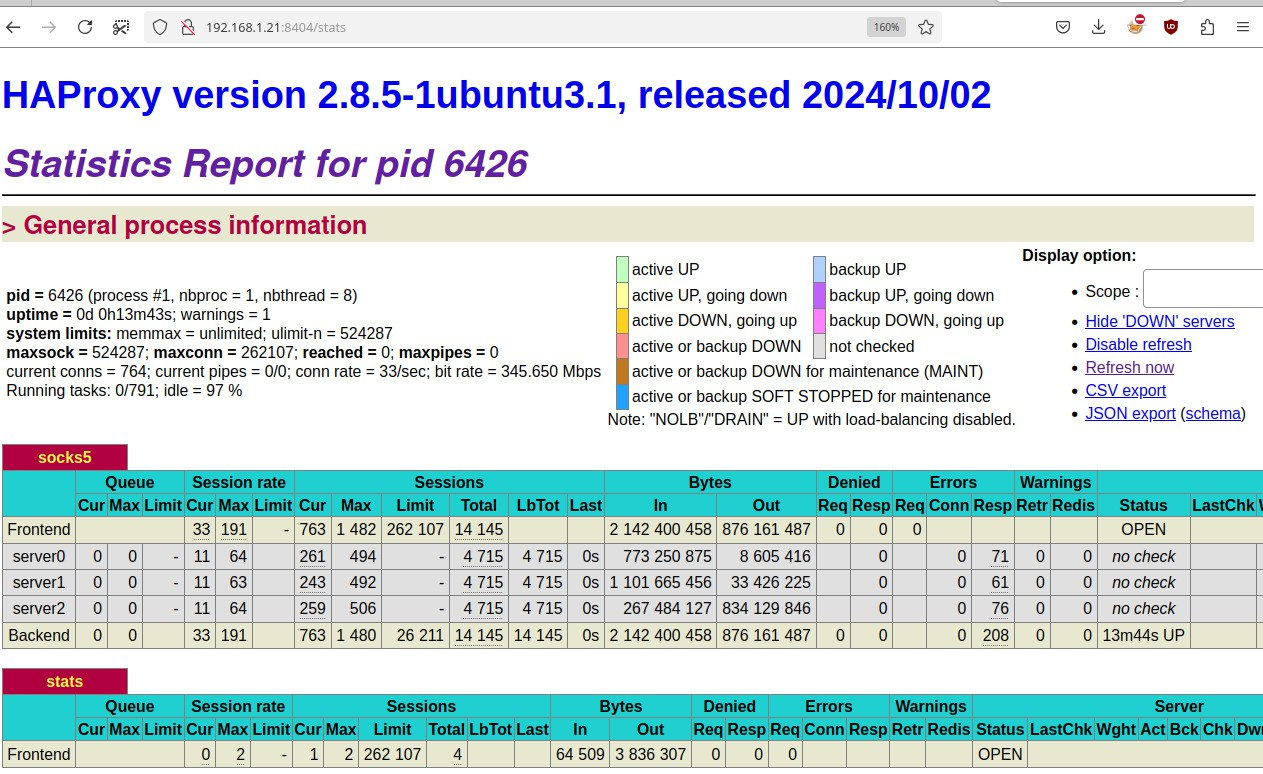Click the active DOWN, going up swatch
The height and width of the screenshot is (774, 1263).
pyautogui.click(x=622, y=321)
